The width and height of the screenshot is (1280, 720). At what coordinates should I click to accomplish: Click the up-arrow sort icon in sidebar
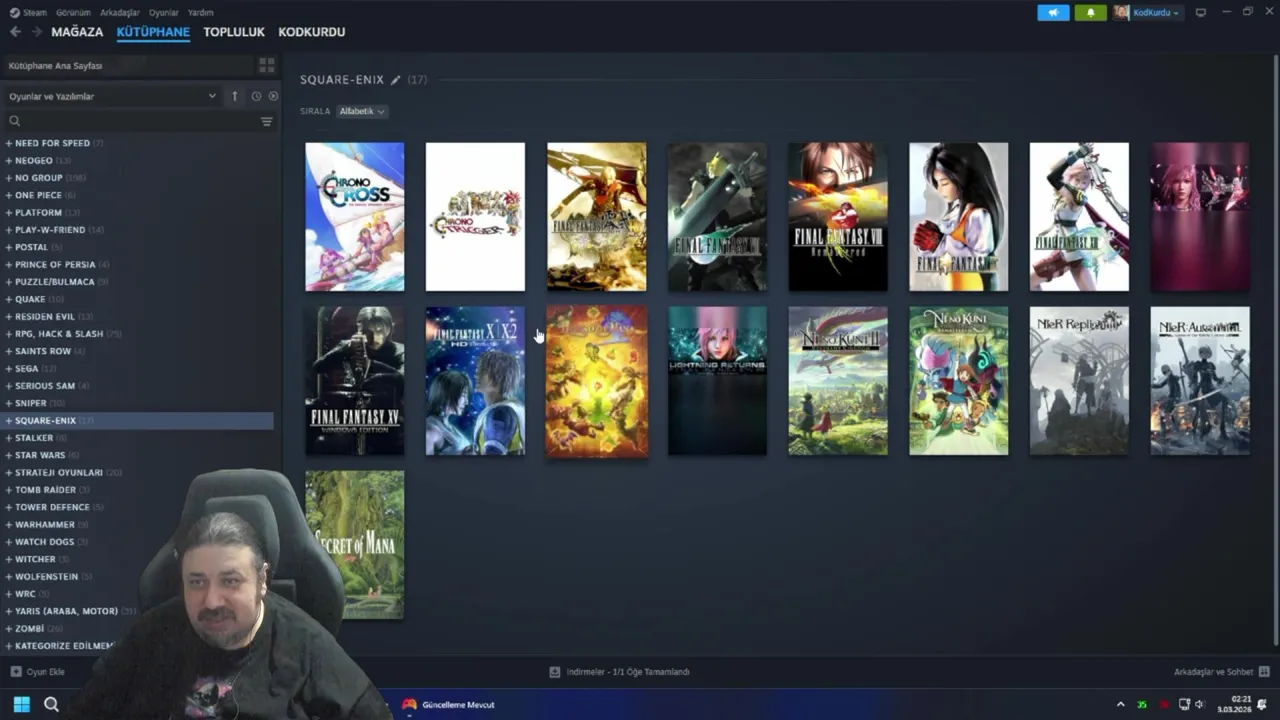235,96
